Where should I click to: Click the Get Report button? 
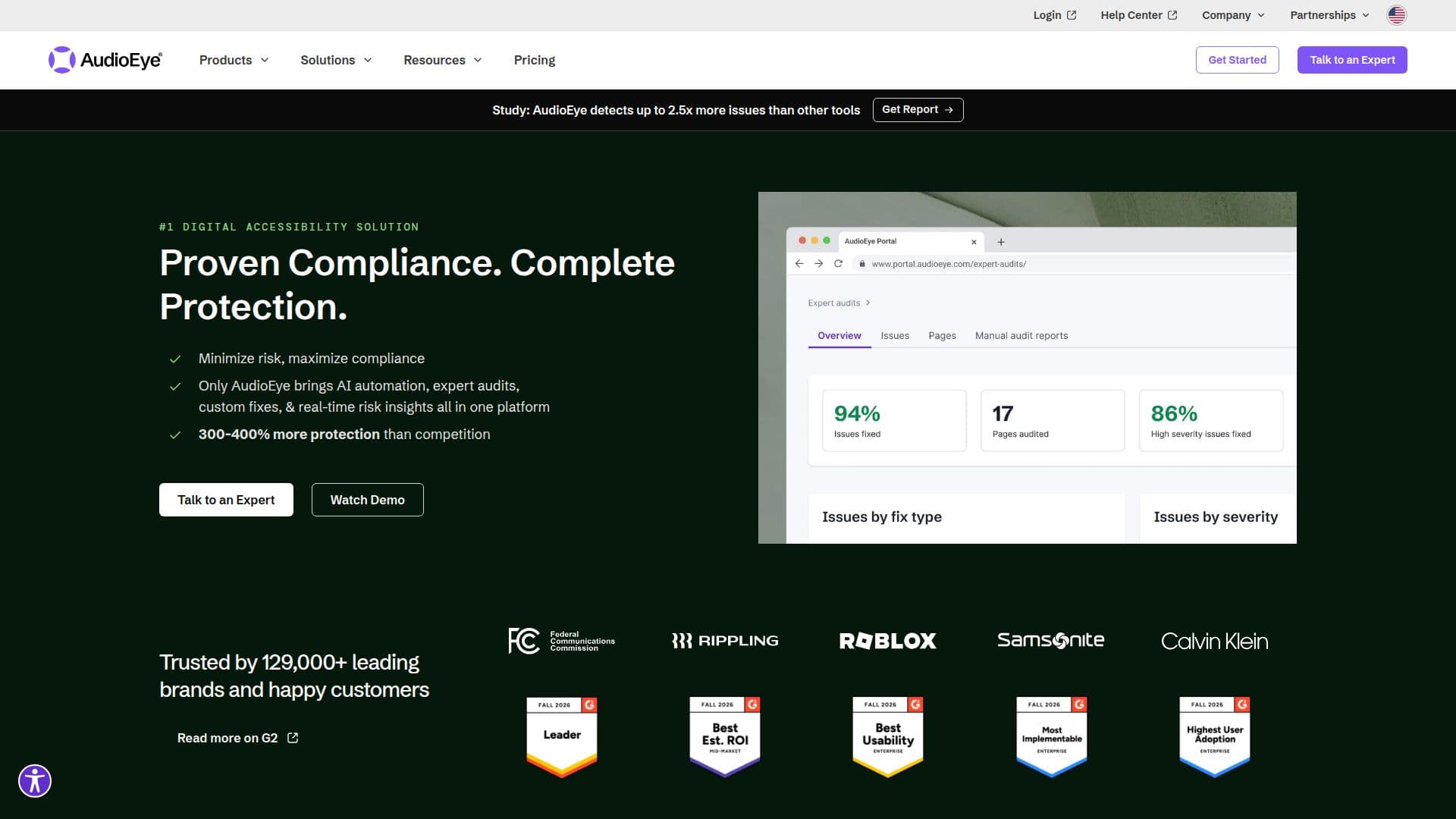coord(918,110)
